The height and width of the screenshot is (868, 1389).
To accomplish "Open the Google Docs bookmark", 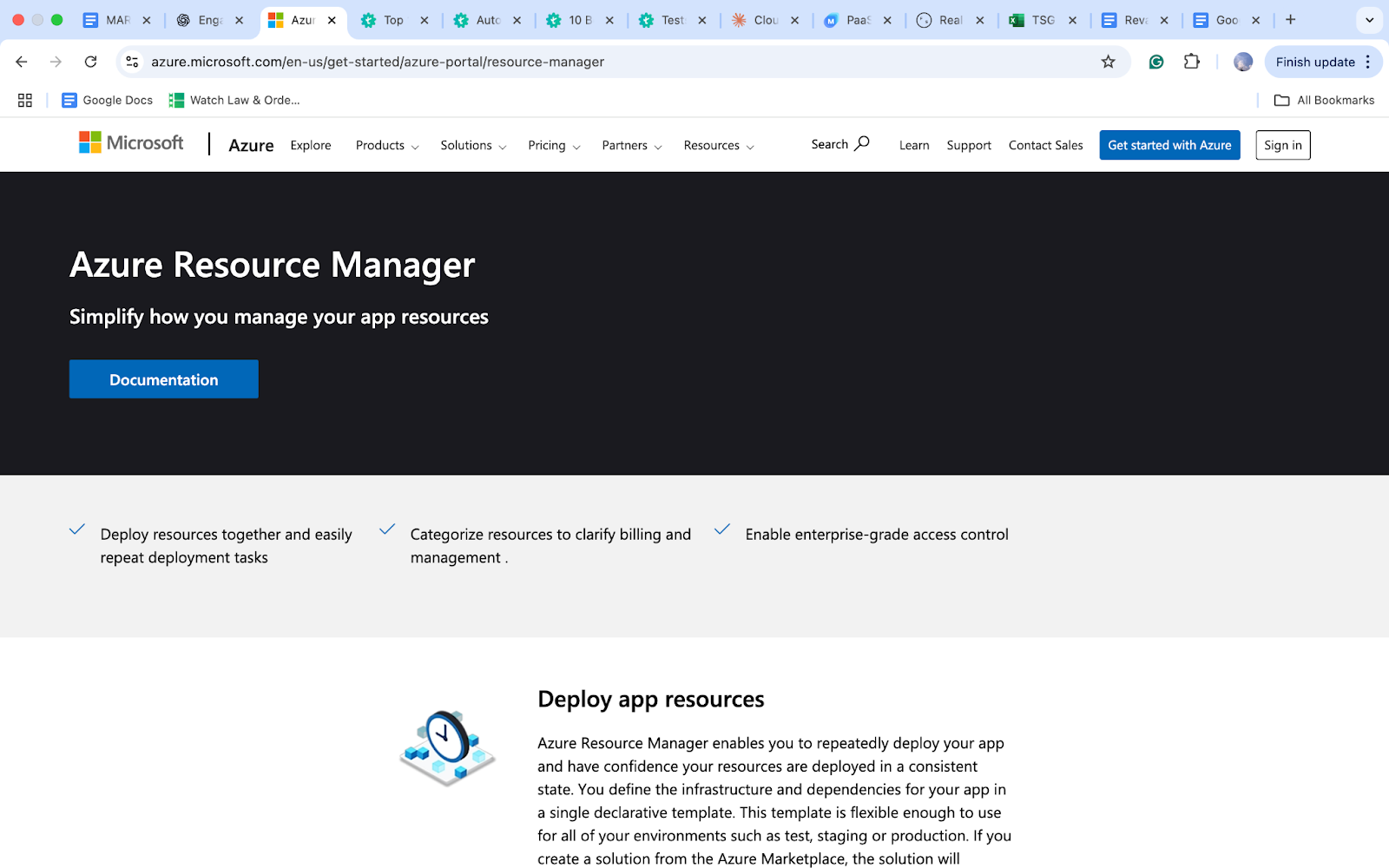I will (108, 101).
